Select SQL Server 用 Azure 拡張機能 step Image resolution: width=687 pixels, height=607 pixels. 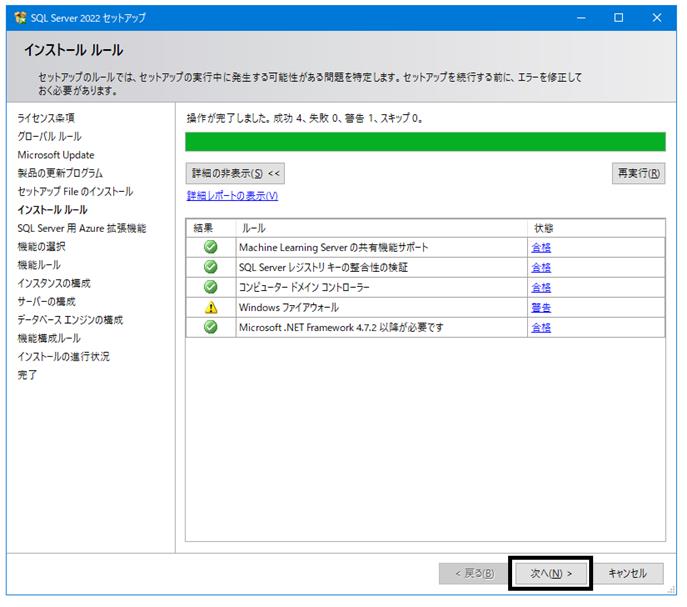[x=81, y=228]
